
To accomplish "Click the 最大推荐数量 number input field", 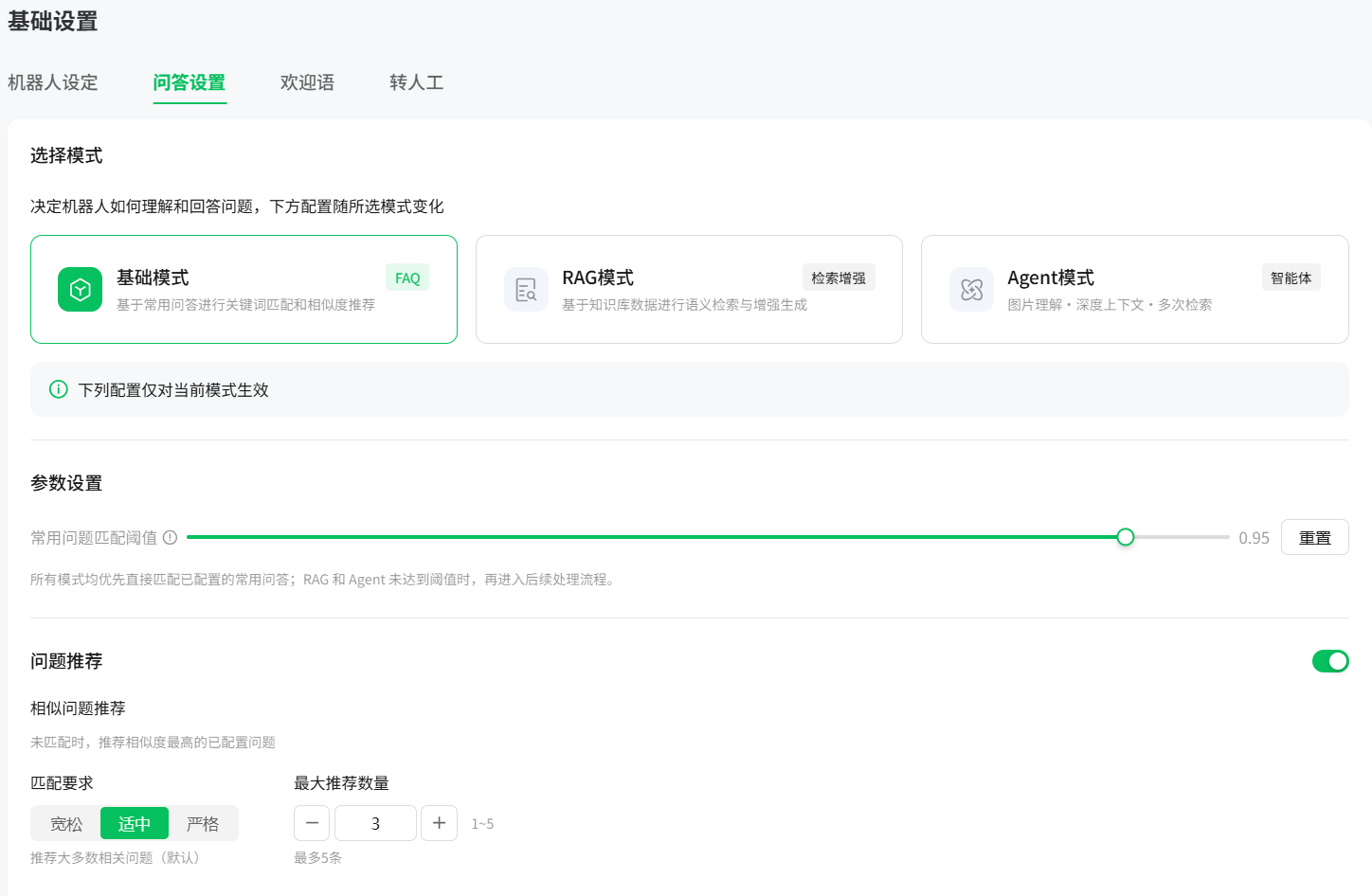I will pyautogui.click(x=375, y=823).
